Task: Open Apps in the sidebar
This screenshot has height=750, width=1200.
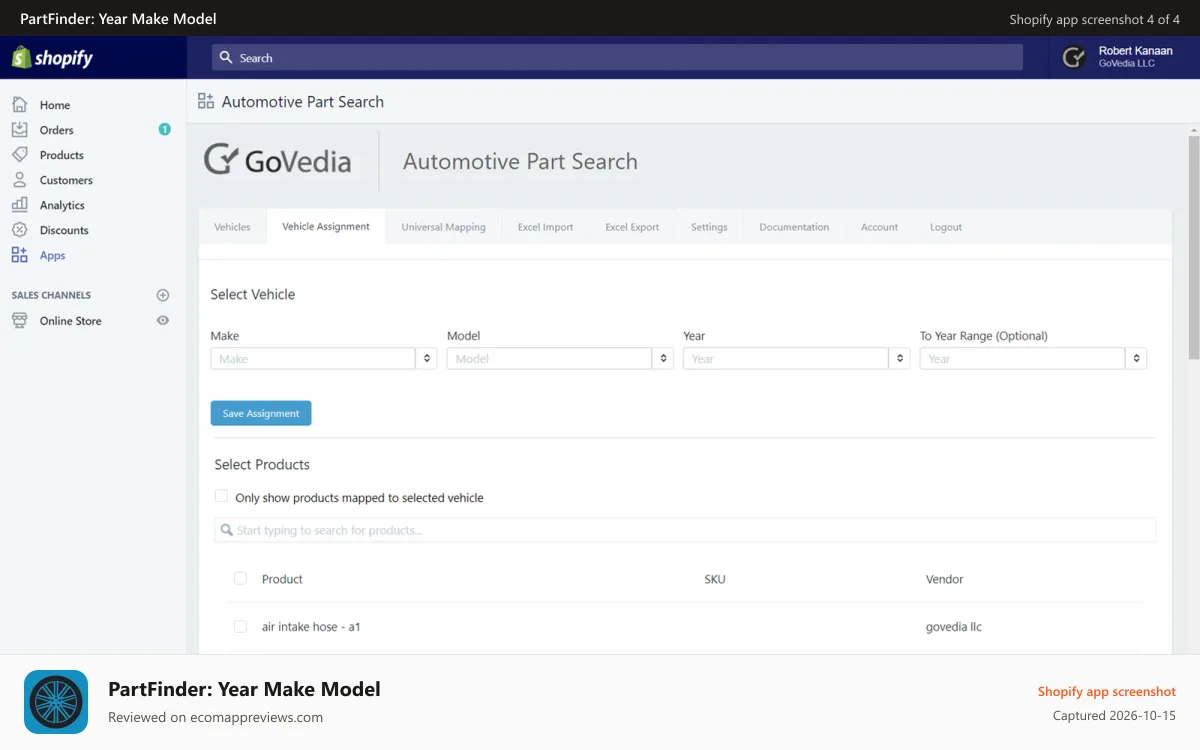Action: coord(53,255)
